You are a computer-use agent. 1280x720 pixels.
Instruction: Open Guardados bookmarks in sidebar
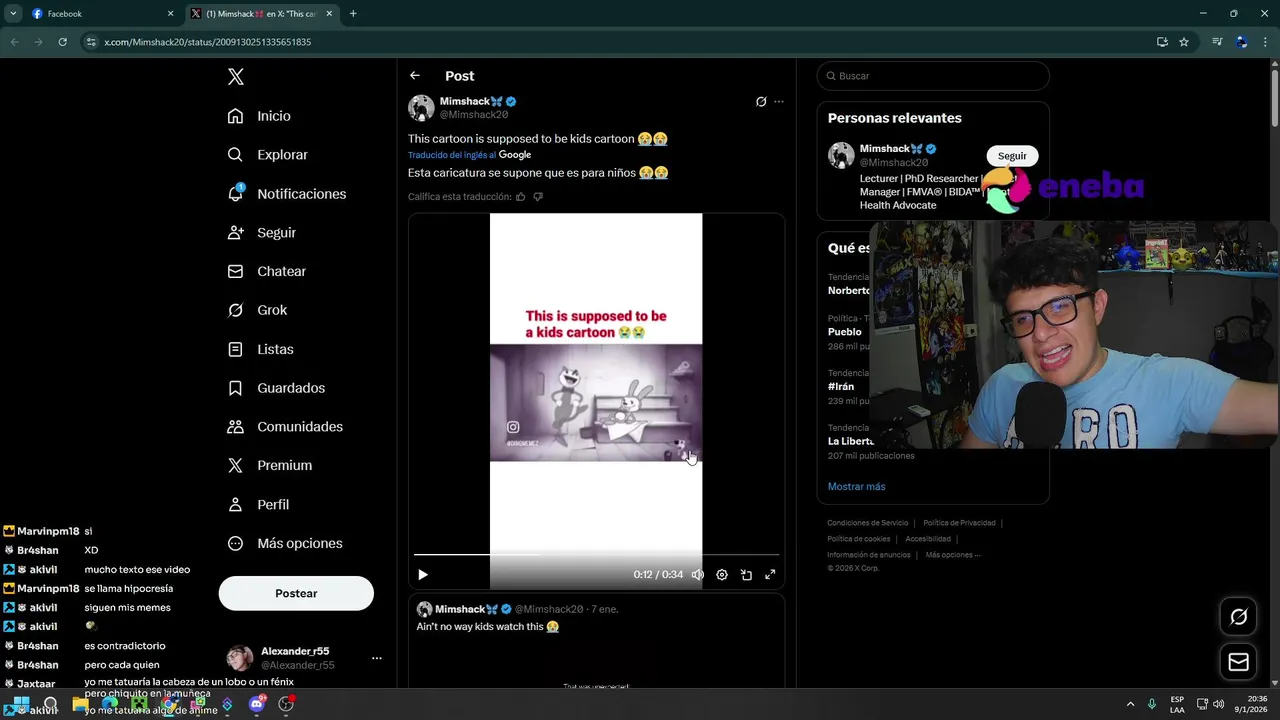277,388
